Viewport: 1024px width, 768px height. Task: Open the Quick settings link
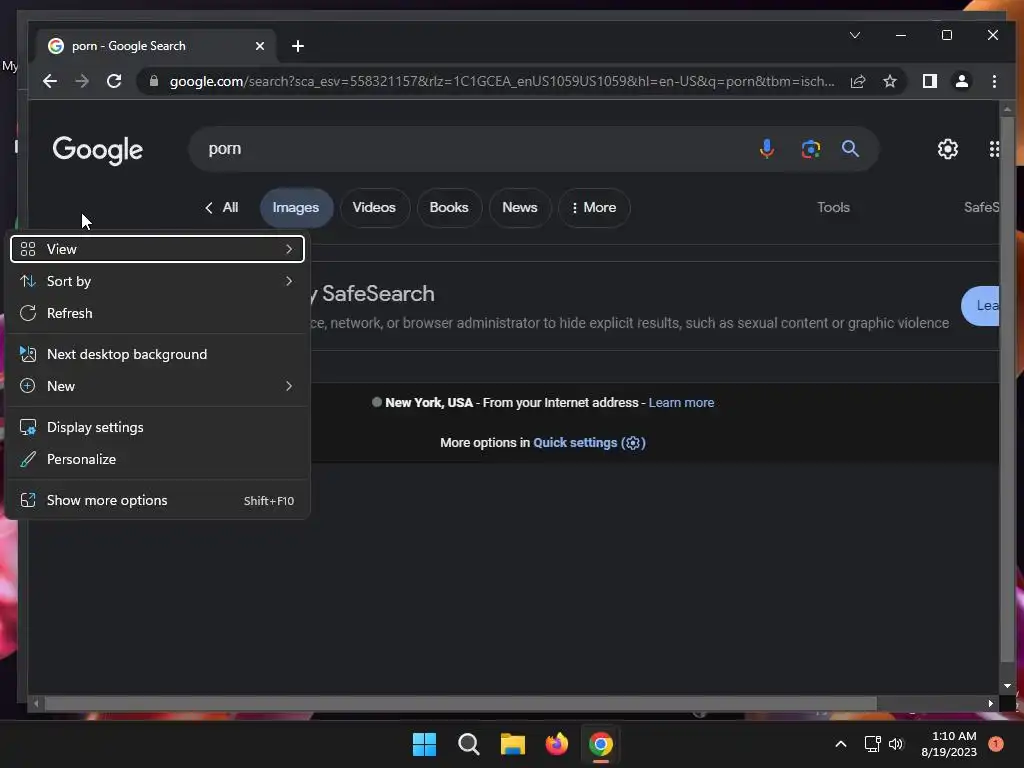589,443
